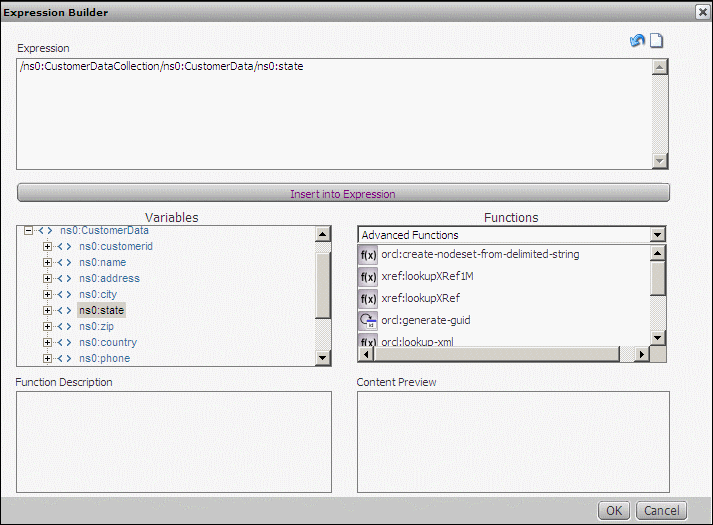713x525 pixels.
Task: Click the Functions list scroll up arrow
Action: click(x=658, y=253)
